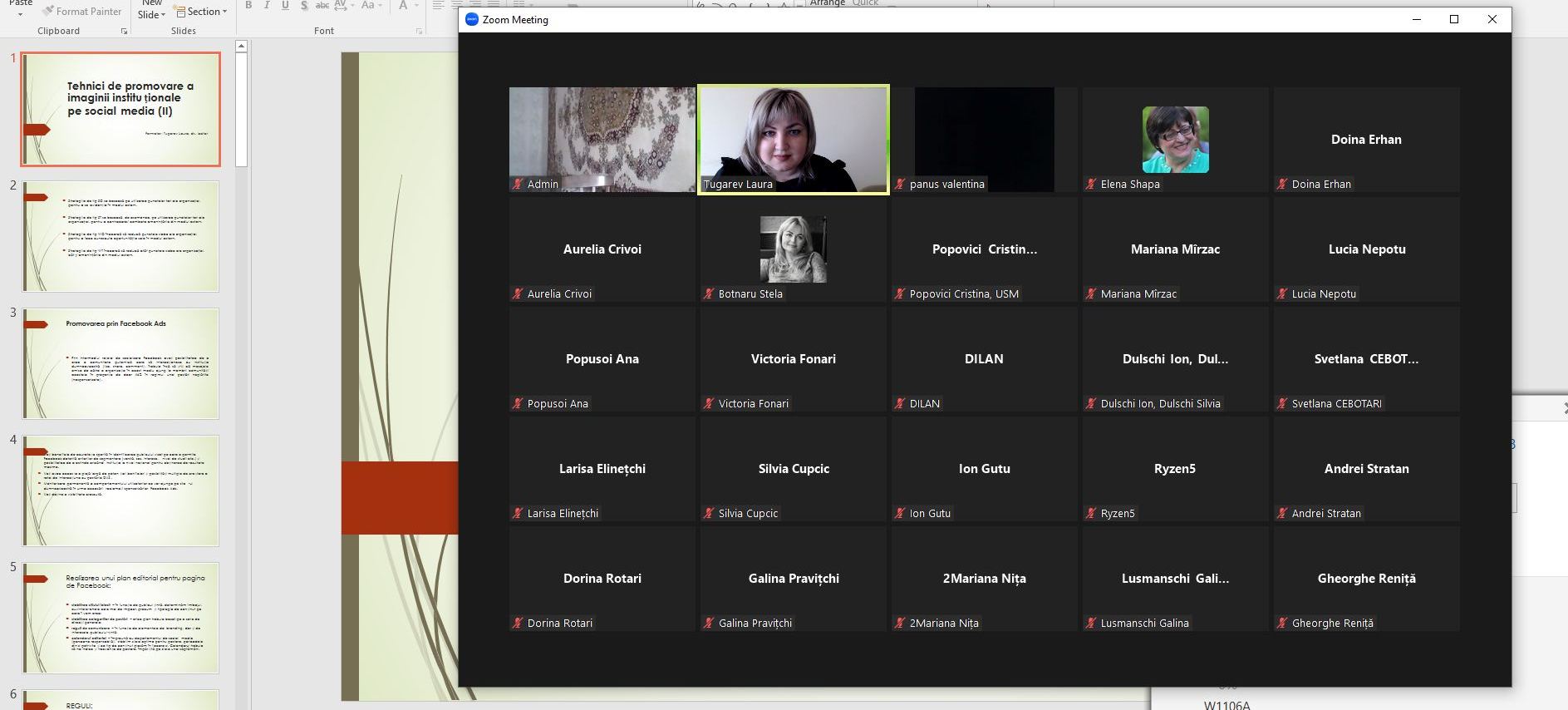Toggle bold formatting
Viewport: 1568px width, 710px height.
(248, 5)
